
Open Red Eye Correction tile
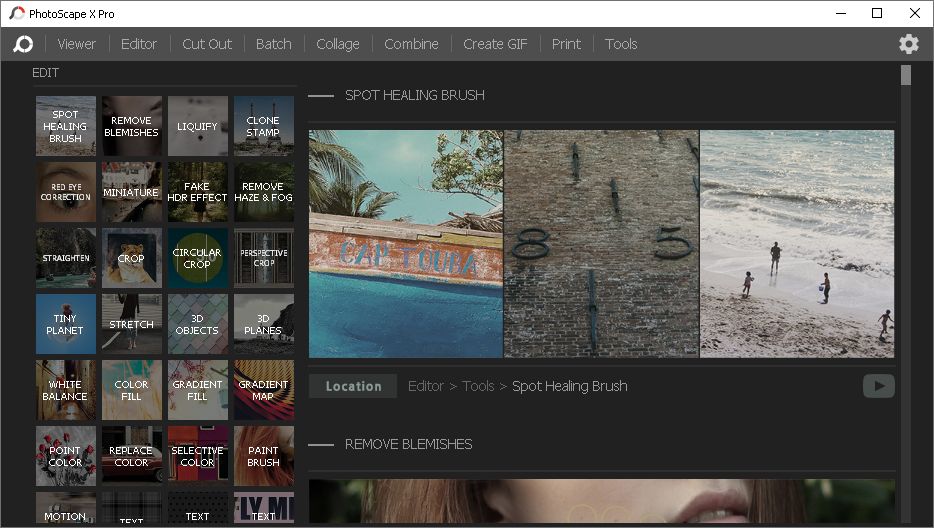tap(66, 192)
